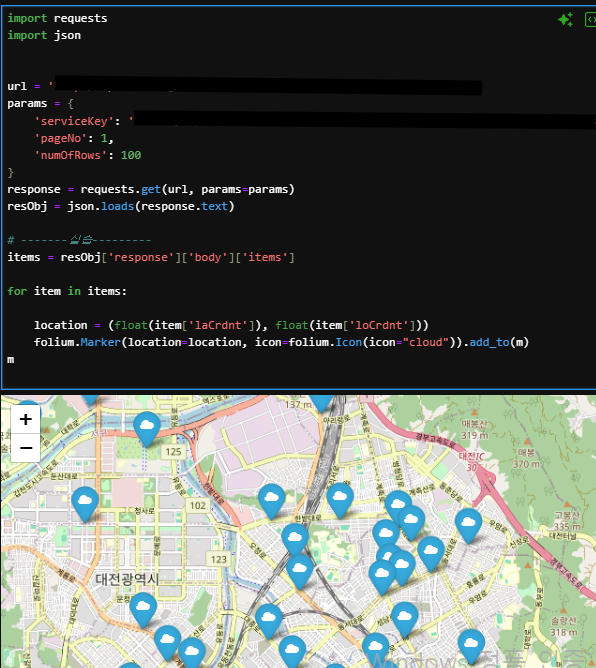
Task: Click the 대전광역시 city label on the map
Action: pyautogui.click(x=127, y=579)
